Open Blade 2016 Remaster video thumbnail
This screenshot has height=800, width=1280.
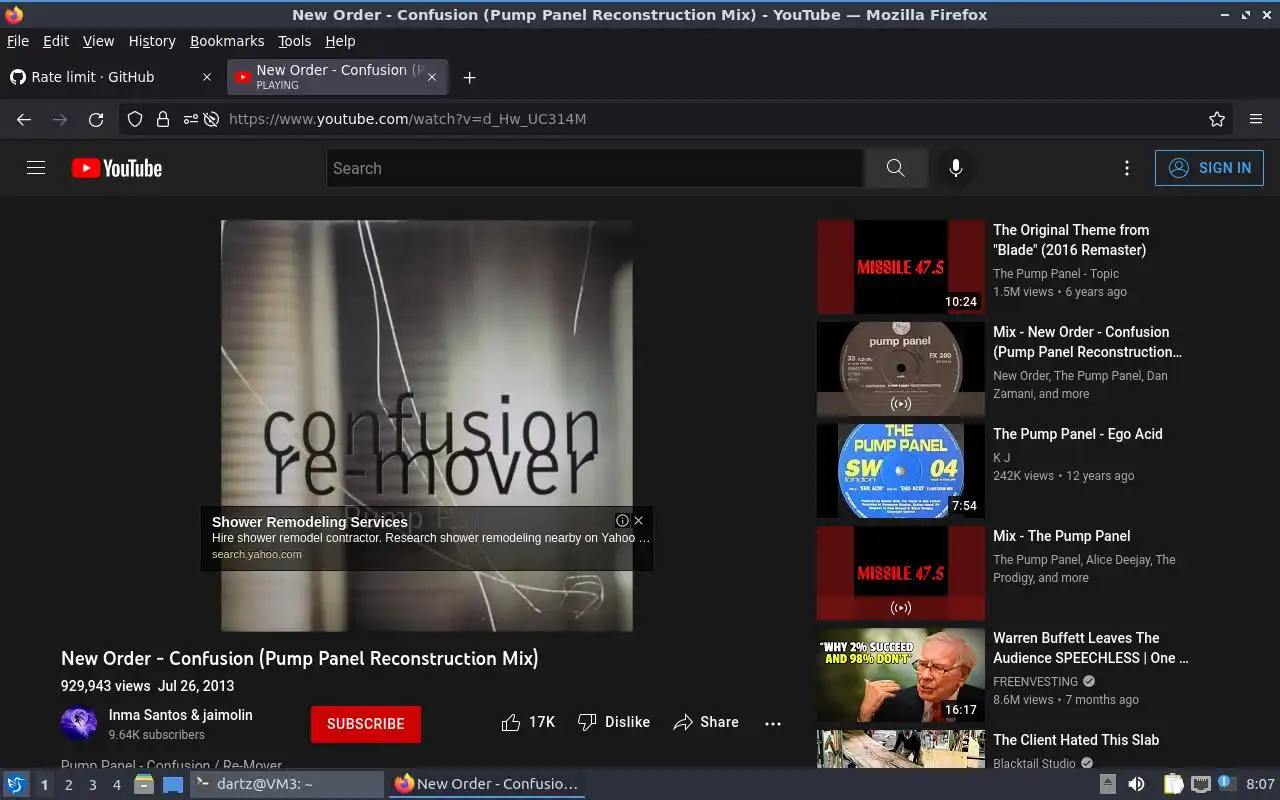coord(901,267)
